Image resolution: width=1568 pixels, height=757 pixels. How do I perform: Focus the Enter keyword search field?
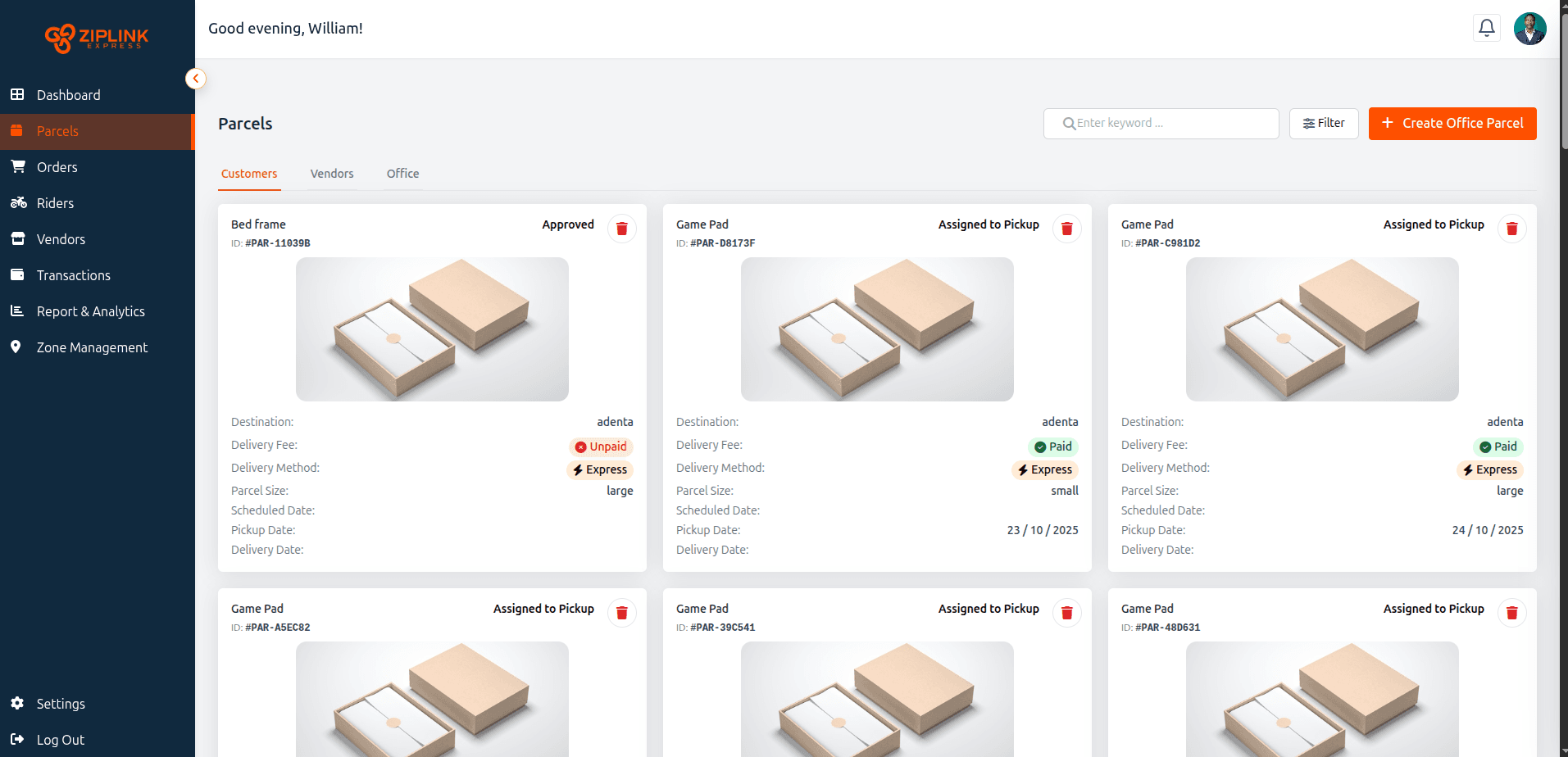[1161, 124]
